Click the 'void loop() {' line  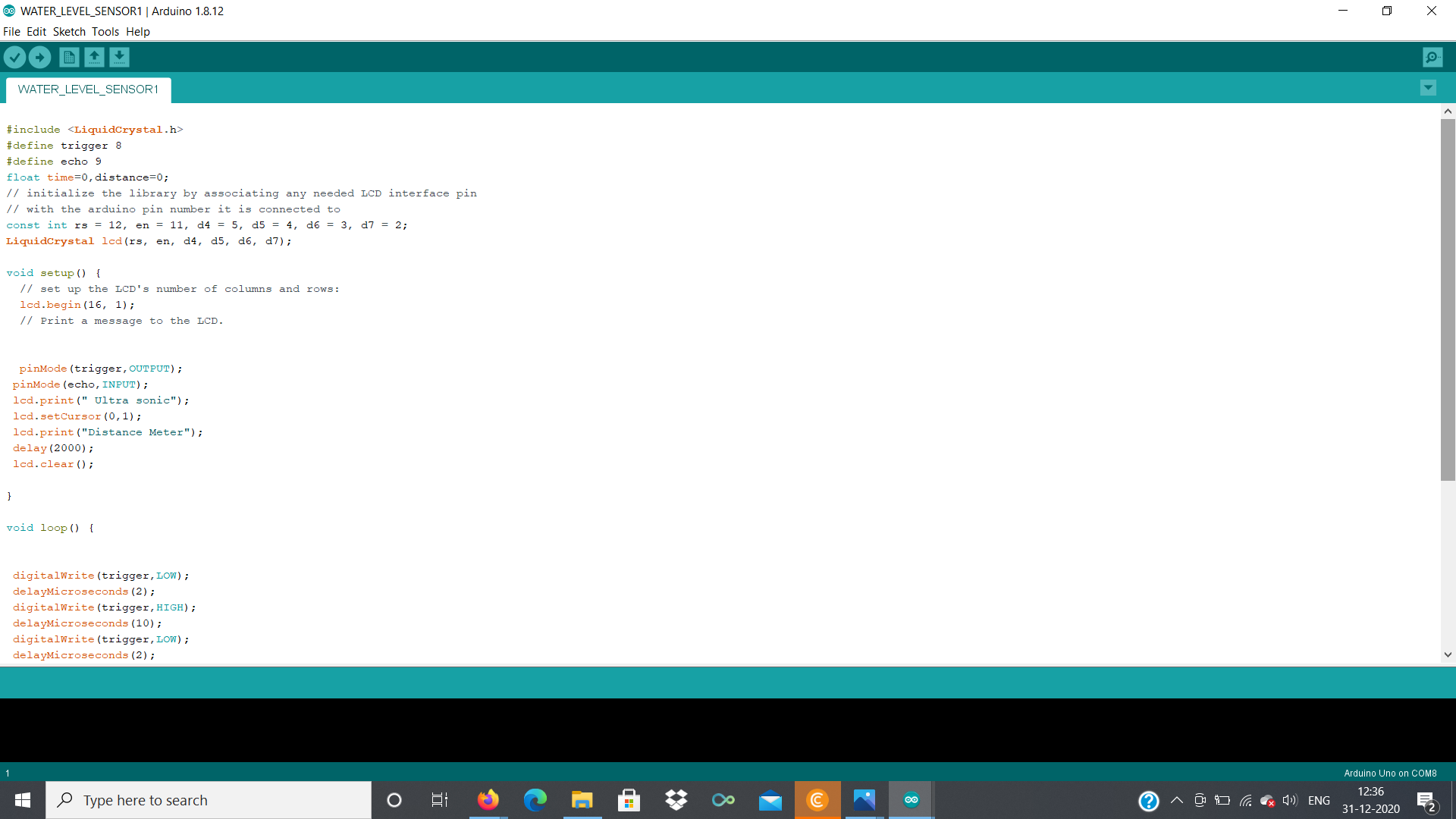click(x=50, y=528)
